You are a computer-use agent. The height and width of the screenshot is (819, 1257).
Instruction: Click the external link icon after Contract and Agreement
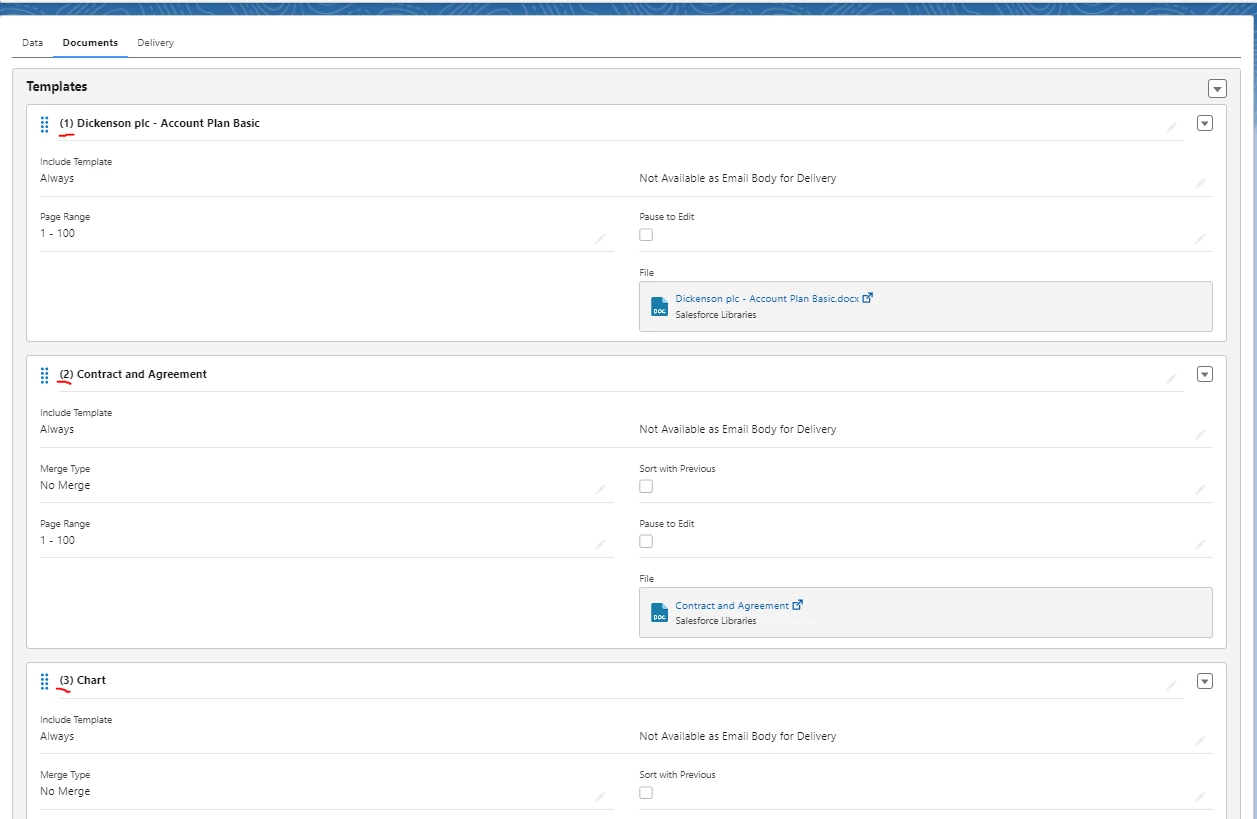(x=797, y=604)
